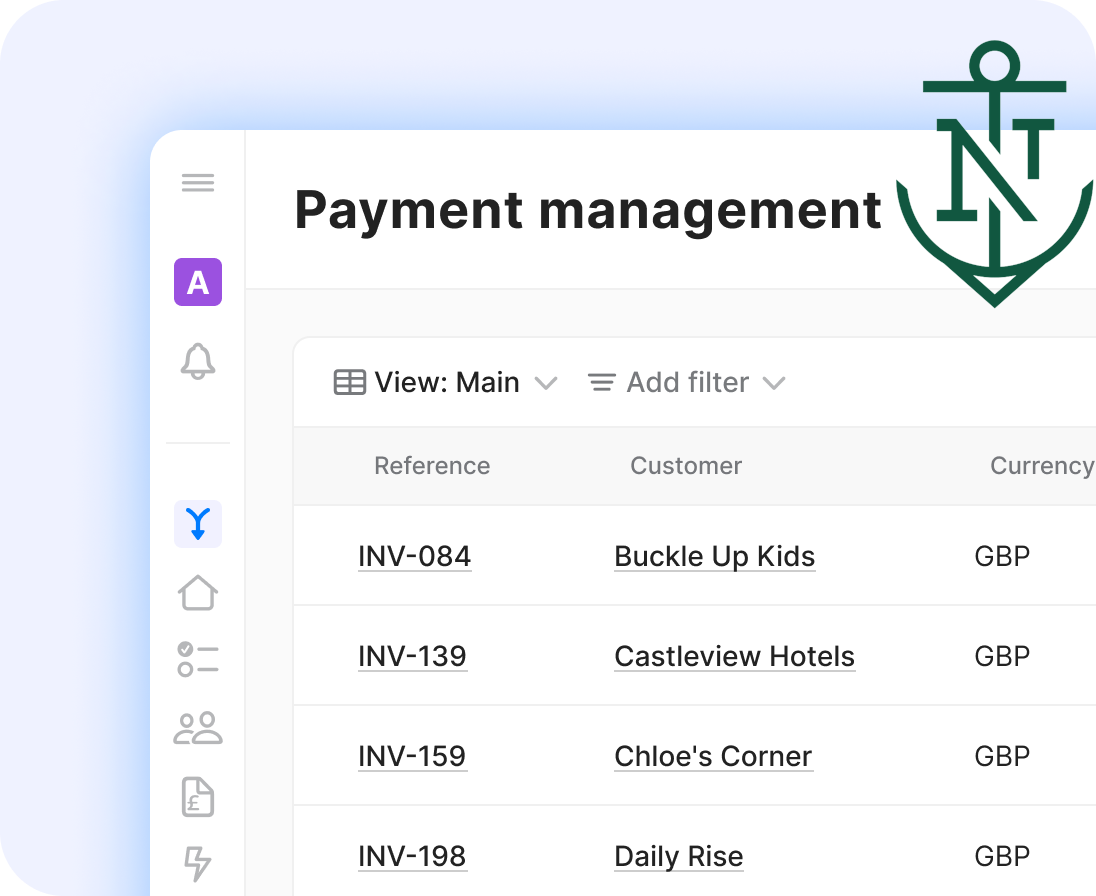Image resolution: width=1096 pixels, height=896 pixels.
Task: Open the Daily Rise customer link
Action: 679,856
